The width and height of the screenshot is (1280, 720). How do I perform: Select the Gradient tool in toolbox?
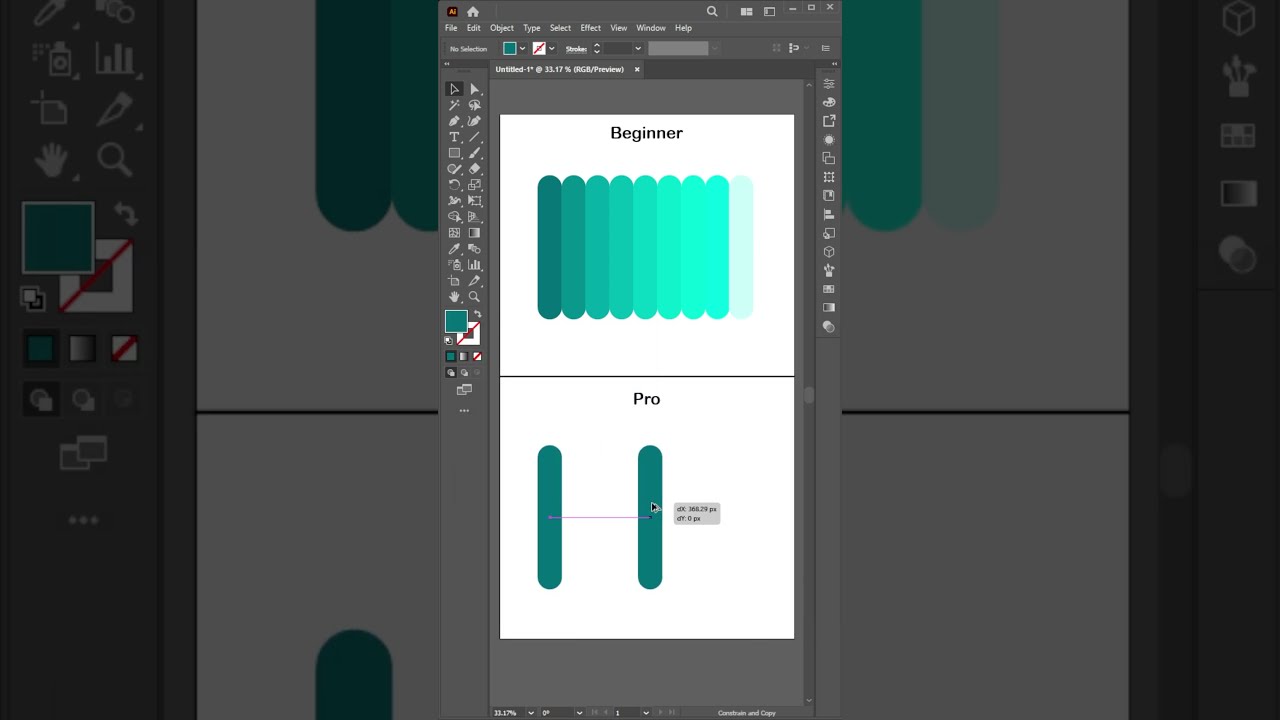[x=474, y=233]
